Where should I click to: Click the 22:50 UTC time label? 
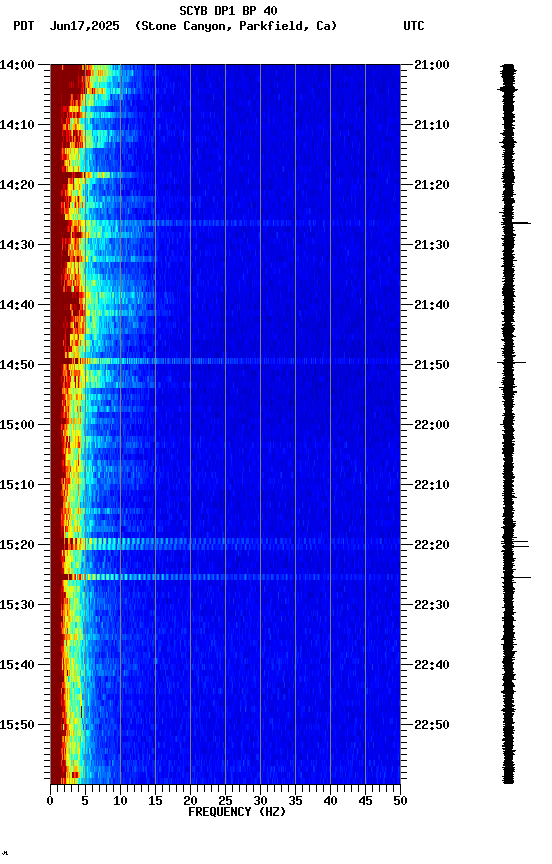pyautogui.click(x=432, y=725)
